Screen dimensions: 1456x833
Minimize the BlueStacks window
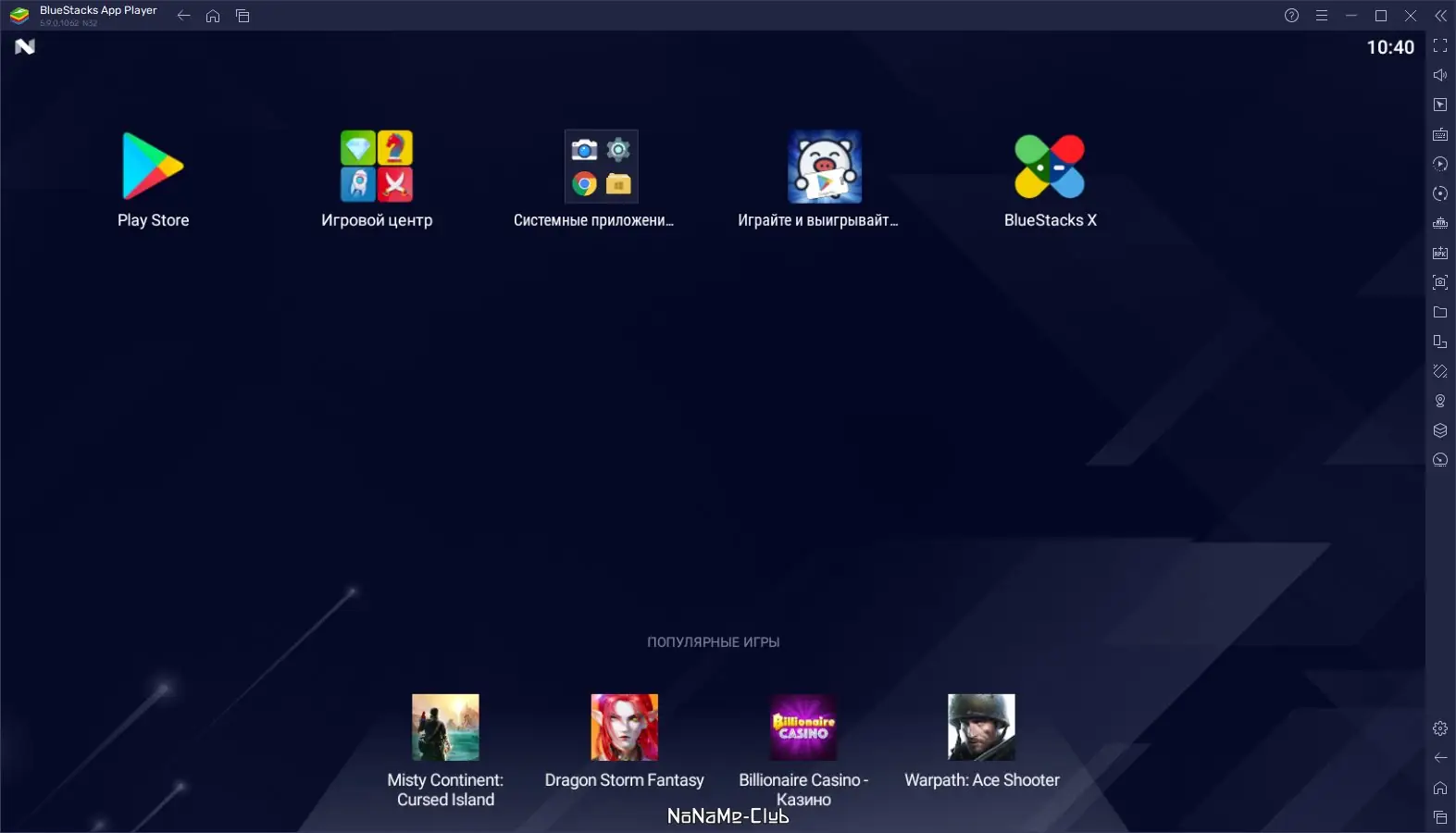point(1351,16)
